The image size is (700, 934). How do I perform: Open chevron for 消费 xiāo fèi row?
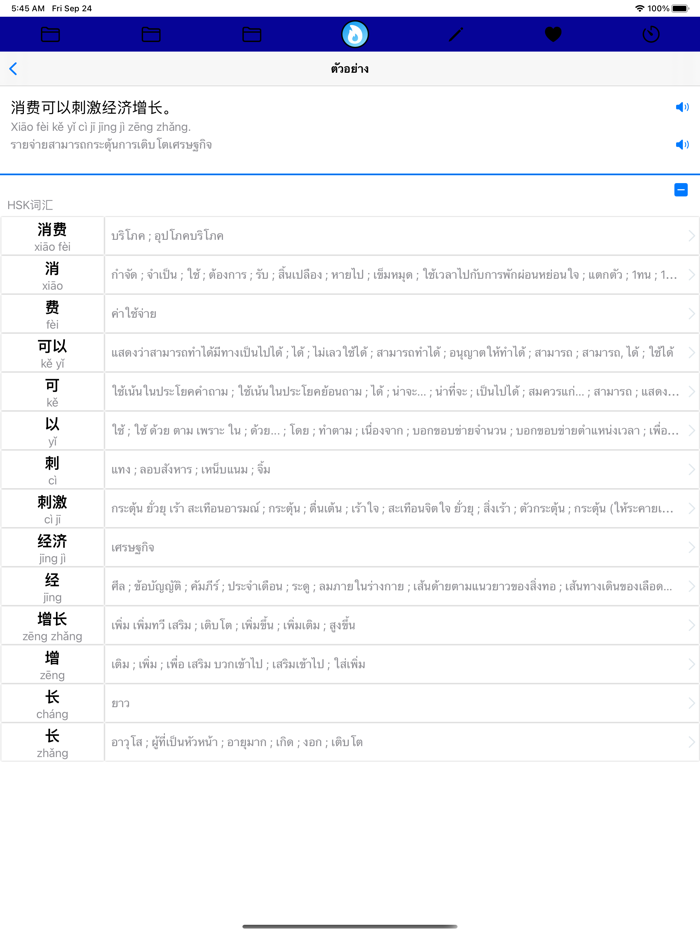click(692, 236)
